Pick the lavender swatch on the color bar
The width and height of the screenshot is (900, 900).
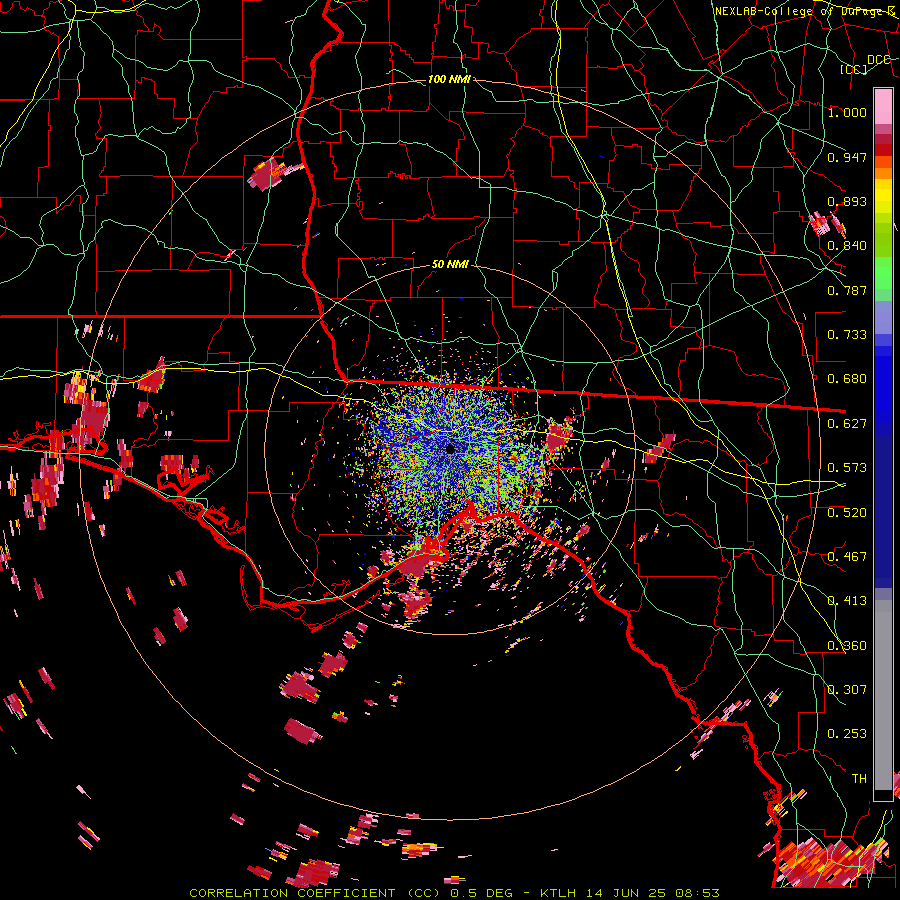[x=883, y=317]
